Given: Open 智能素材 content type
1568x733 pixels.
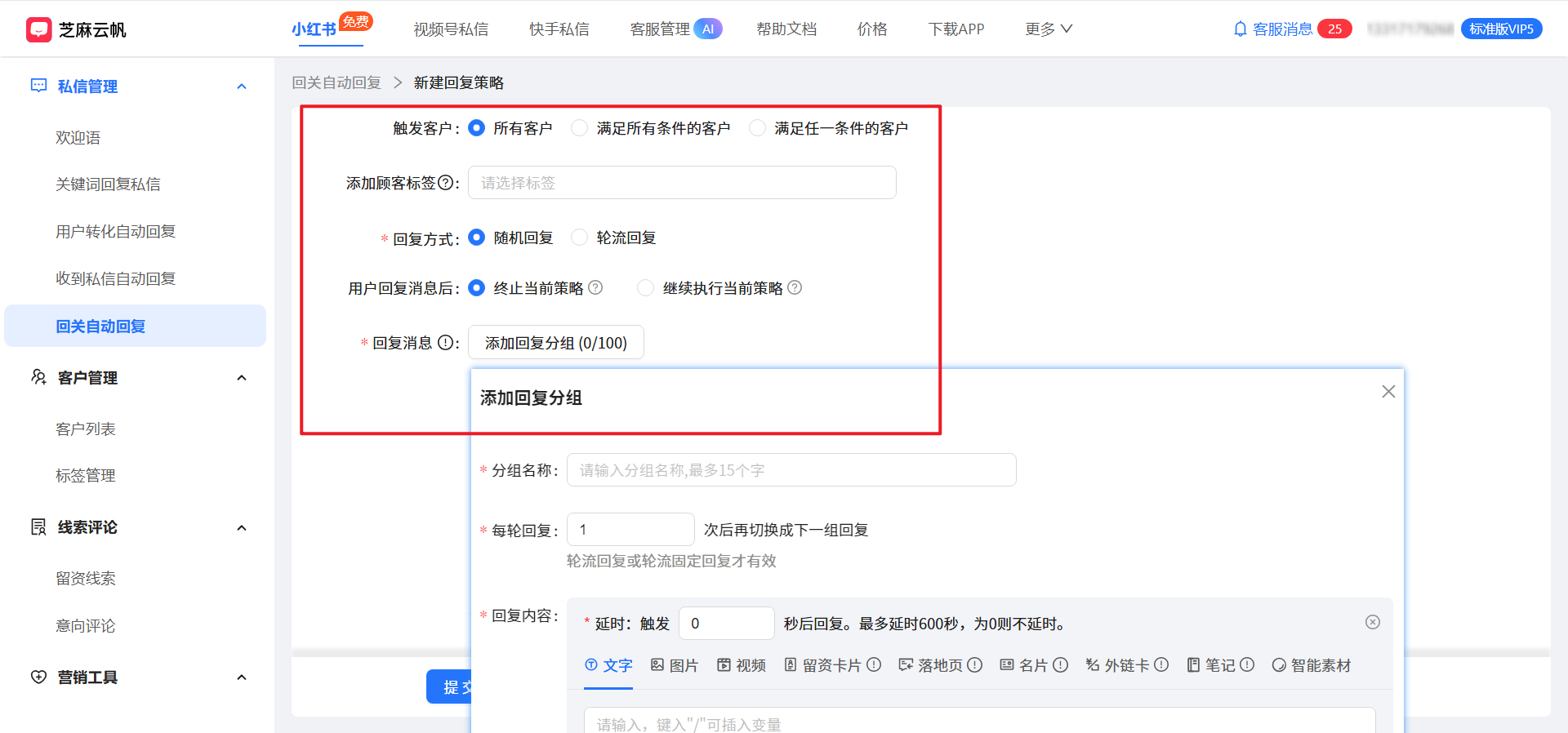Looking at the screenshot, I should [1312, 665].
